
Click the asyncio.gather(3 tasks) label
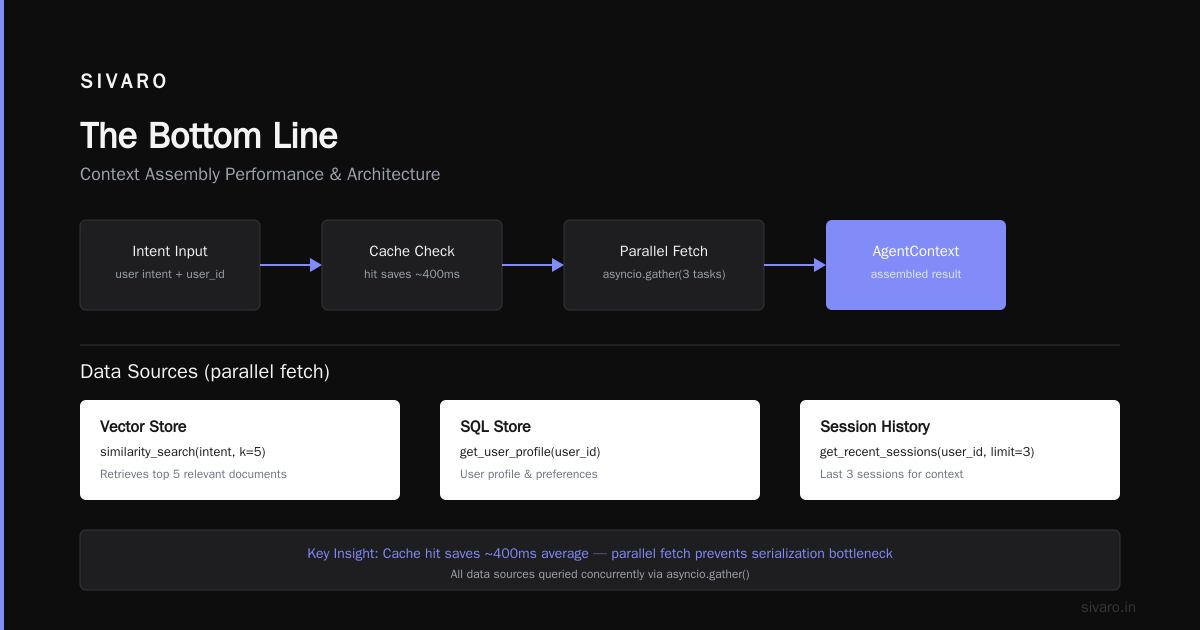coord(664,274)
